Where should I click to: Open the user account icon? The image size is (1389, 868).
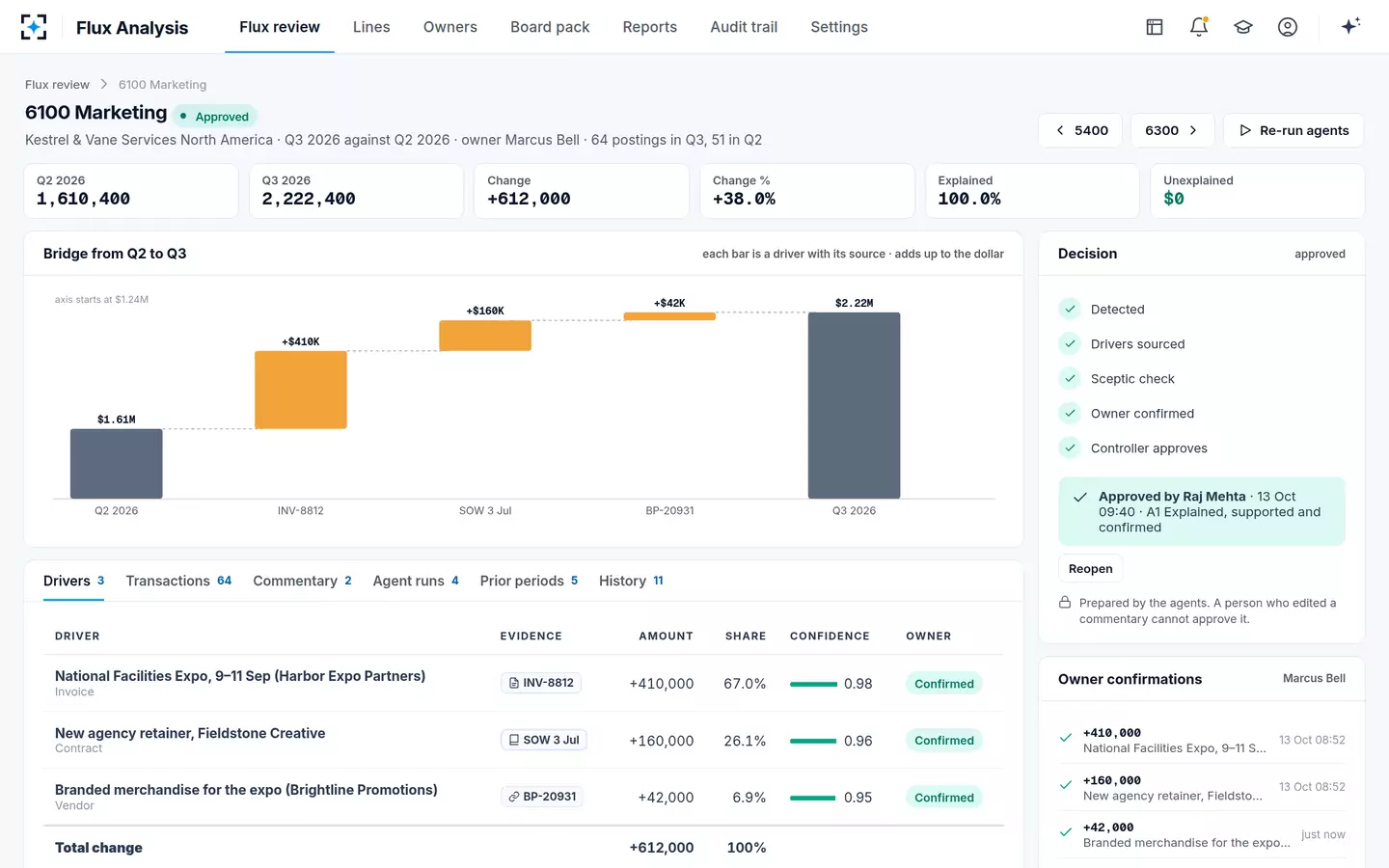[x=1288, y=27]
